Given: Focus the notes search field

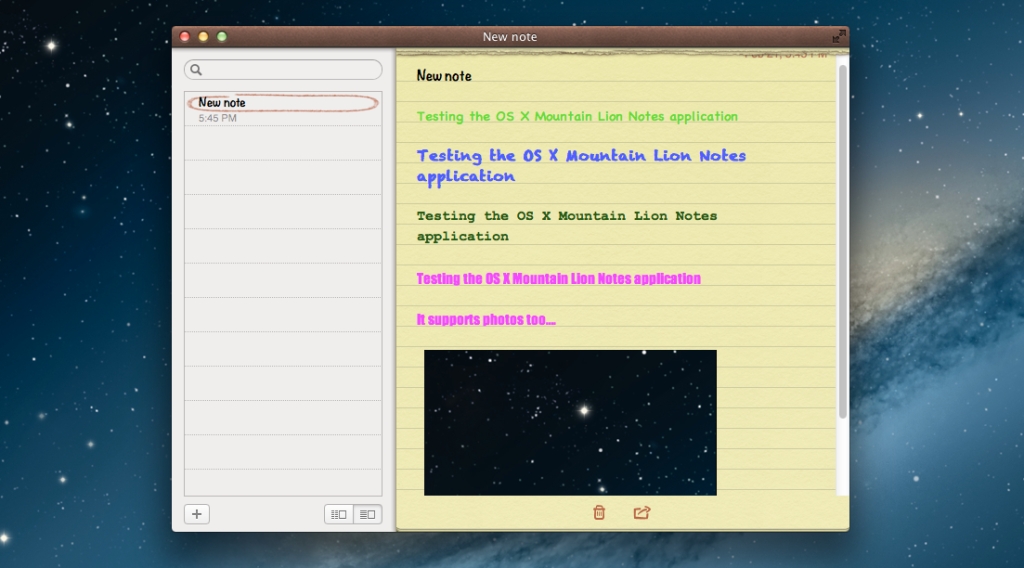Looking at the screenshot, I should (283, 70).
